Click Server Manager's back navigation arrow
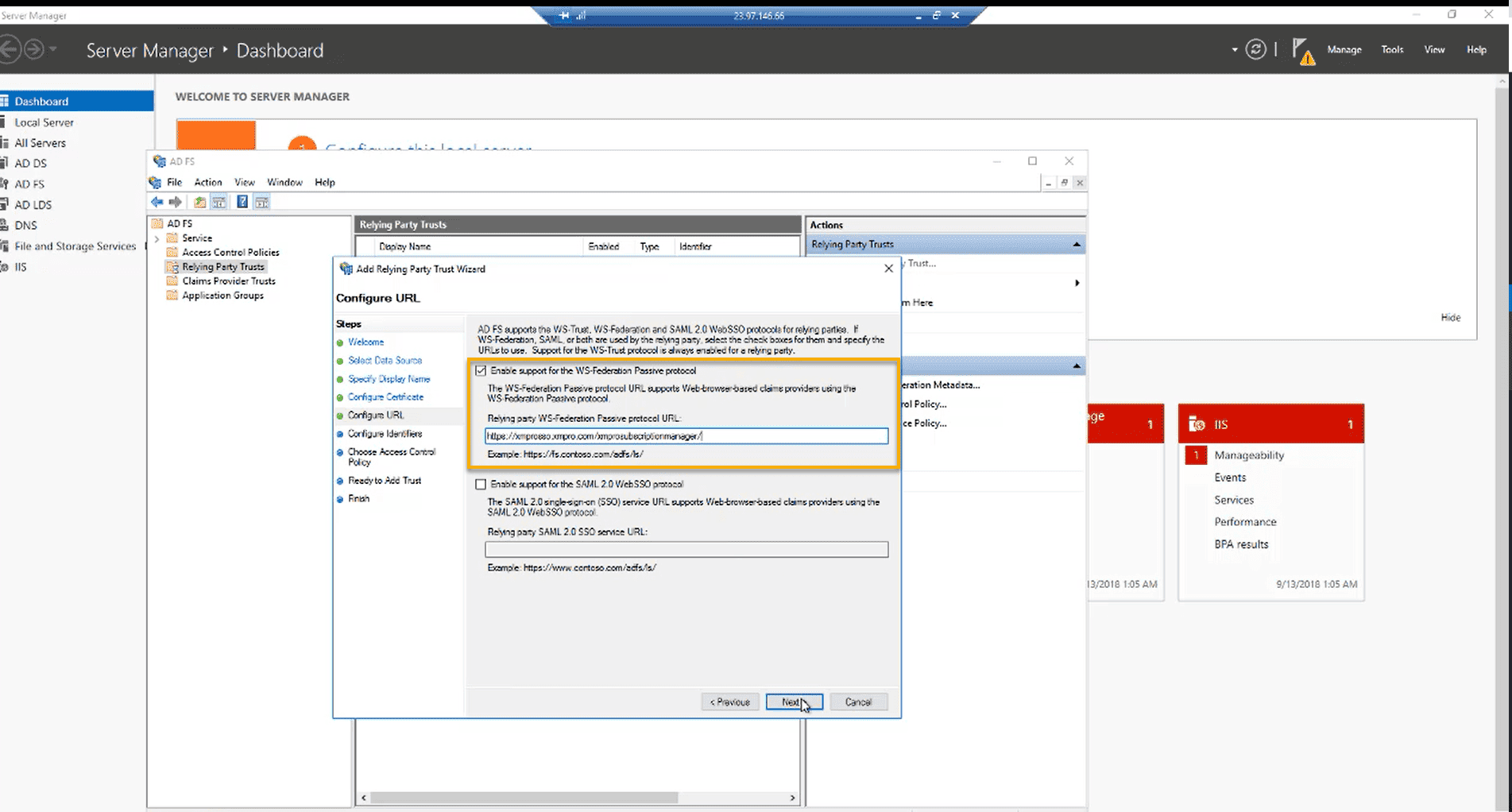 10,50
